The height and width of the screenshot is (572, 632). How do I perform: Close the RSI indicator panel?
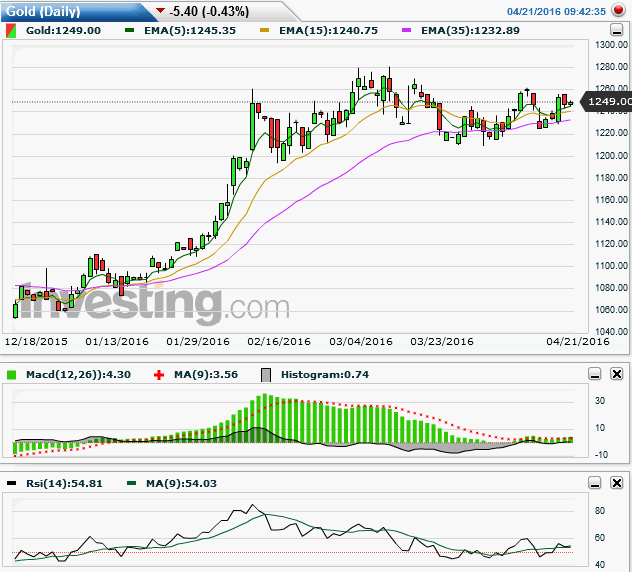617,483
